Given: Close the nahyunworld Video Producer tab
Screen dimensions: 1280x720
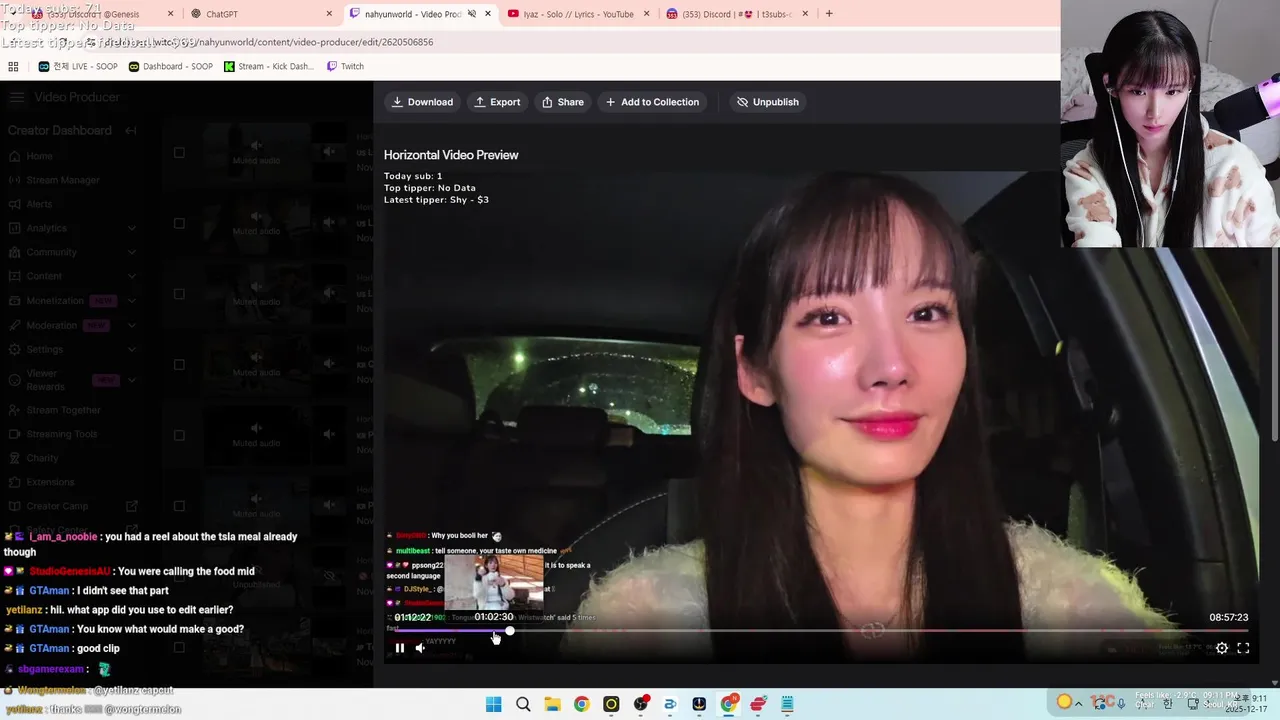Looking at the screenshot, I should coord(488,14).
